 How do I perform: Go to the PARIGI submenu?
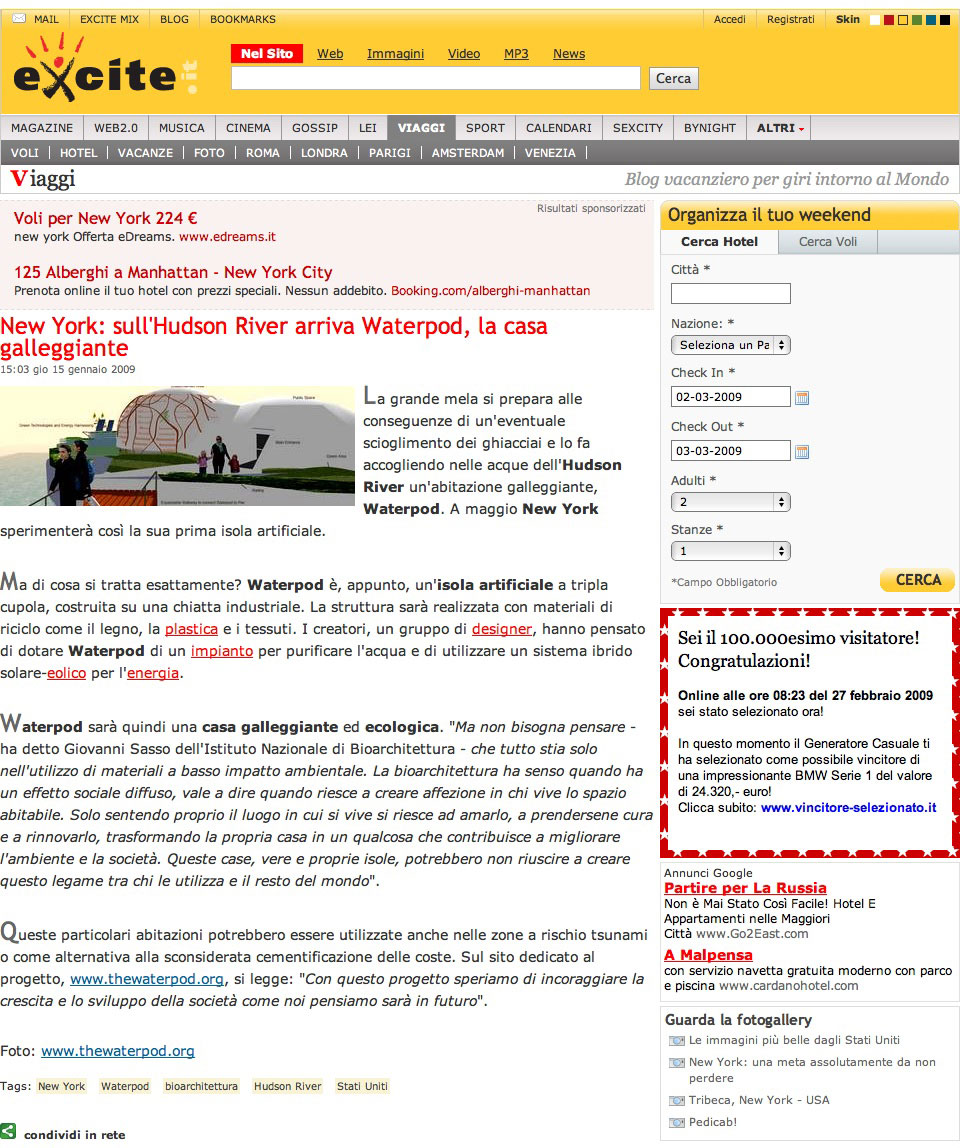[x=390, y=153]
